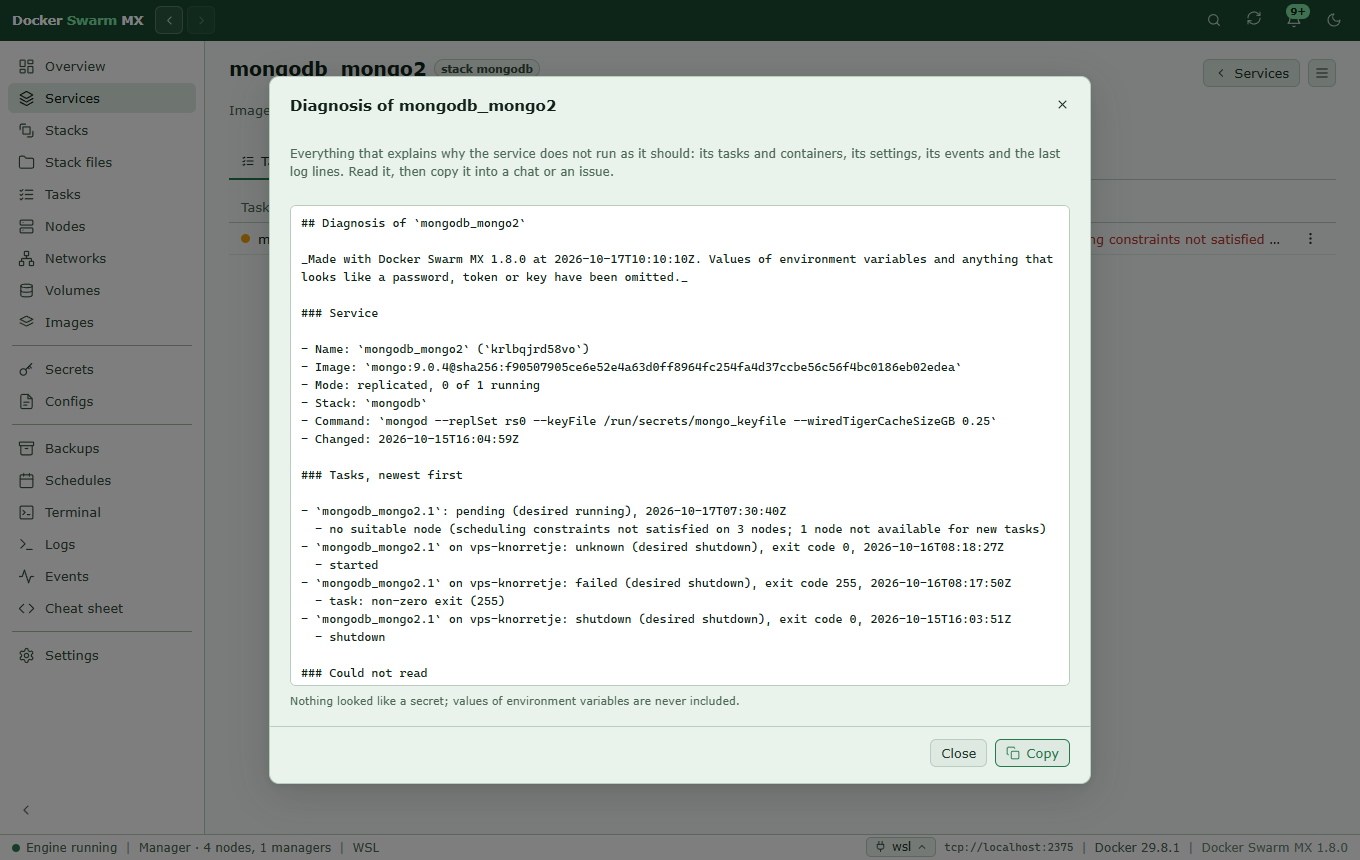Open notifications bell with 9+ badge
The width and height of the screenshot is (1360, 860).
1294,20
